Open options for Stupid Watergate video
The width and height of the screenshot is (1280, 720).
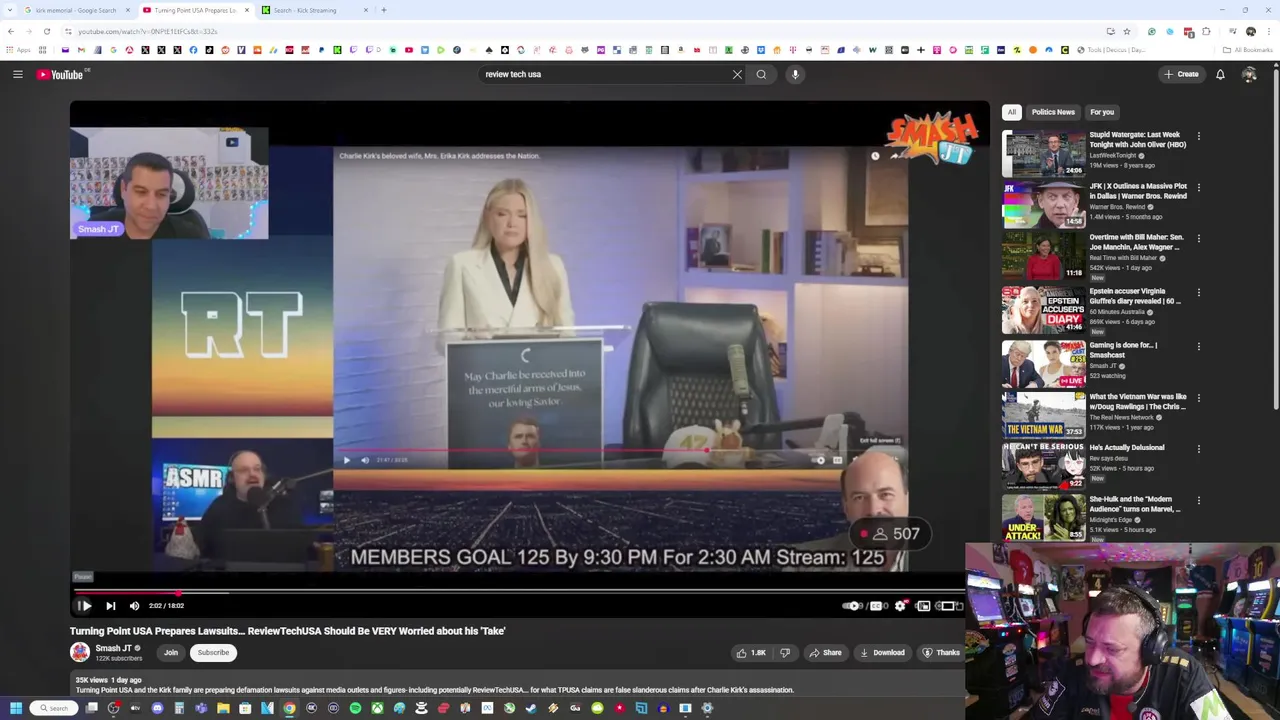coord(1198,136)
